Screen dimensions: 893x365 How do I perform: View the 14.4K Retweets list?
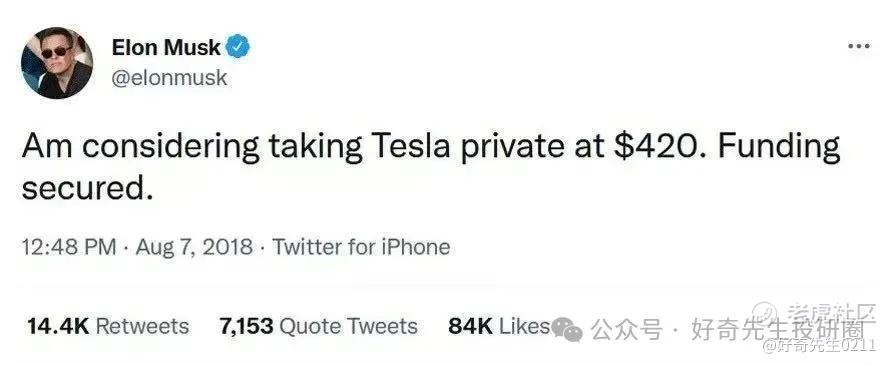[108, 326]
